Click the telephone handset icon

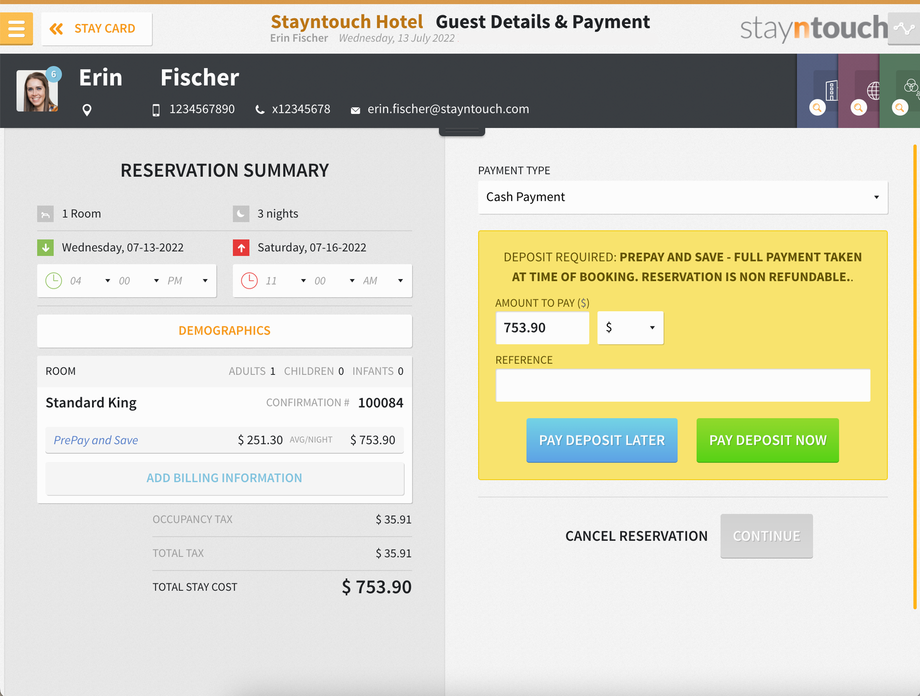pyautogui.click(x=259, y=110)
